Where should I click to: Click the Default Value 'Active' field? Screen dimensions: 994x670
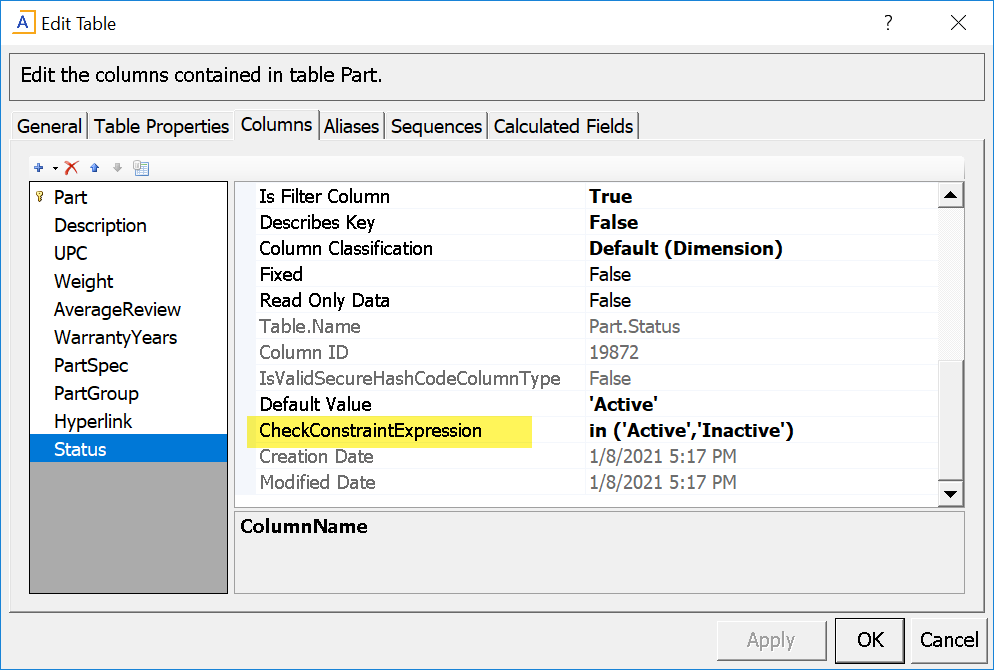(760, 405)
